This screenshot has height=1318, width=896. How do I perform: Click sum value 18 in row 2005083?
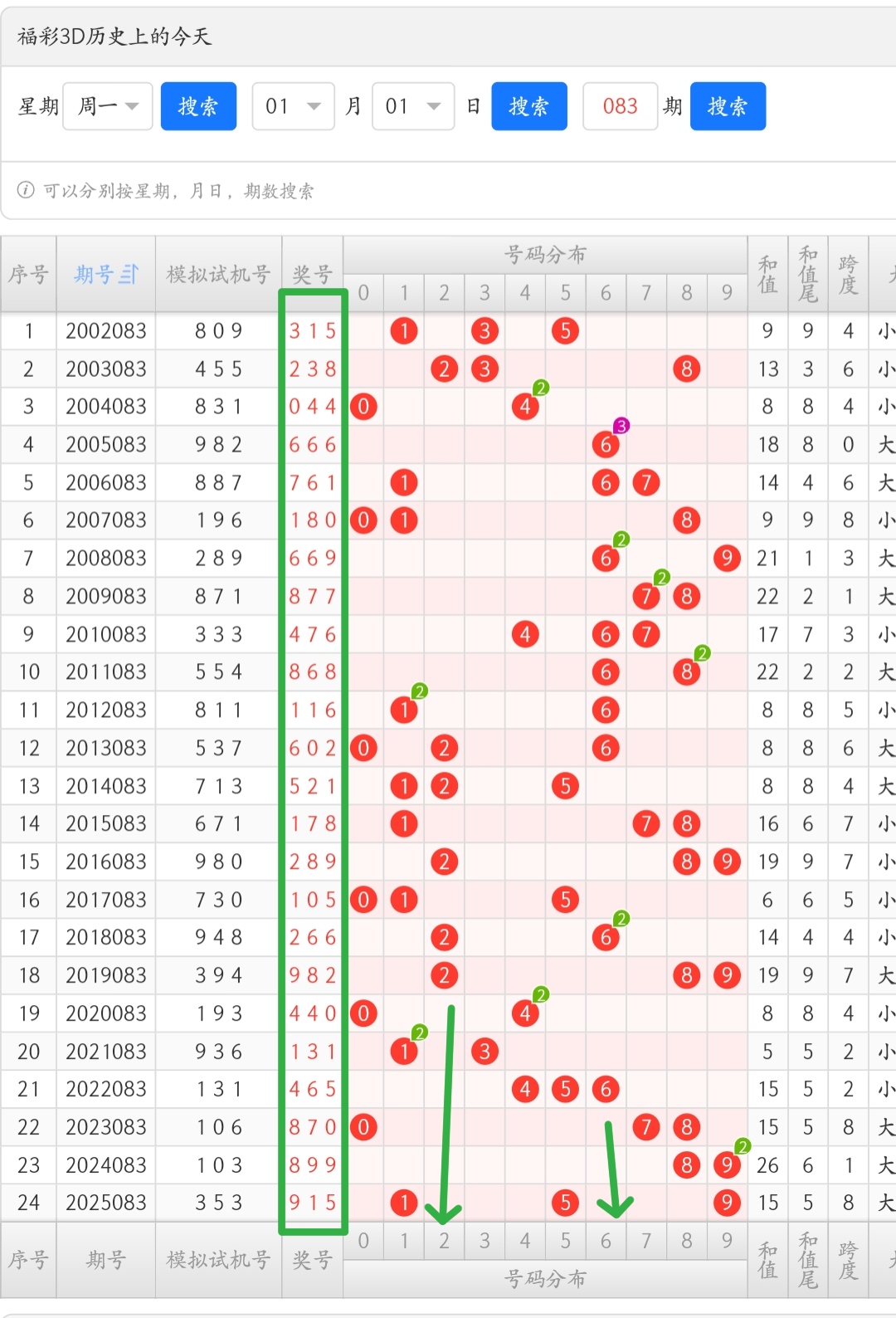767,445
